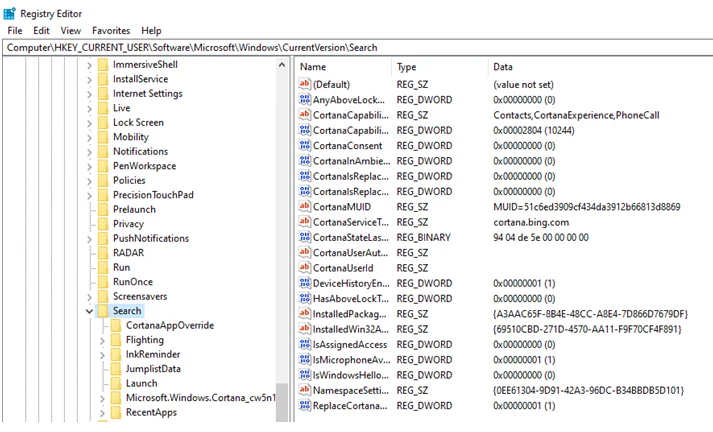713x432 pixels.
Task: Select the InstalledWin32A value name
Action: (x=350, y=329)
